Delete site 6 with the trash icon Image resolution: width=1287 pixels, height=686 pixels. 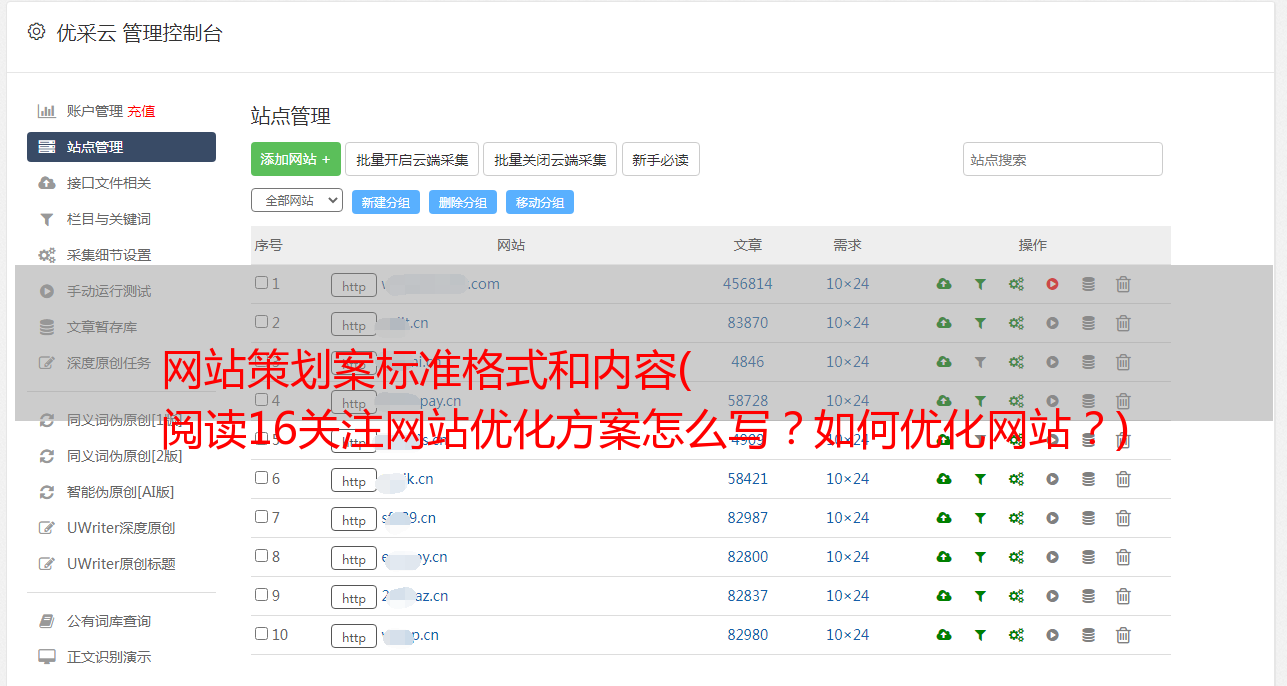1123,479
